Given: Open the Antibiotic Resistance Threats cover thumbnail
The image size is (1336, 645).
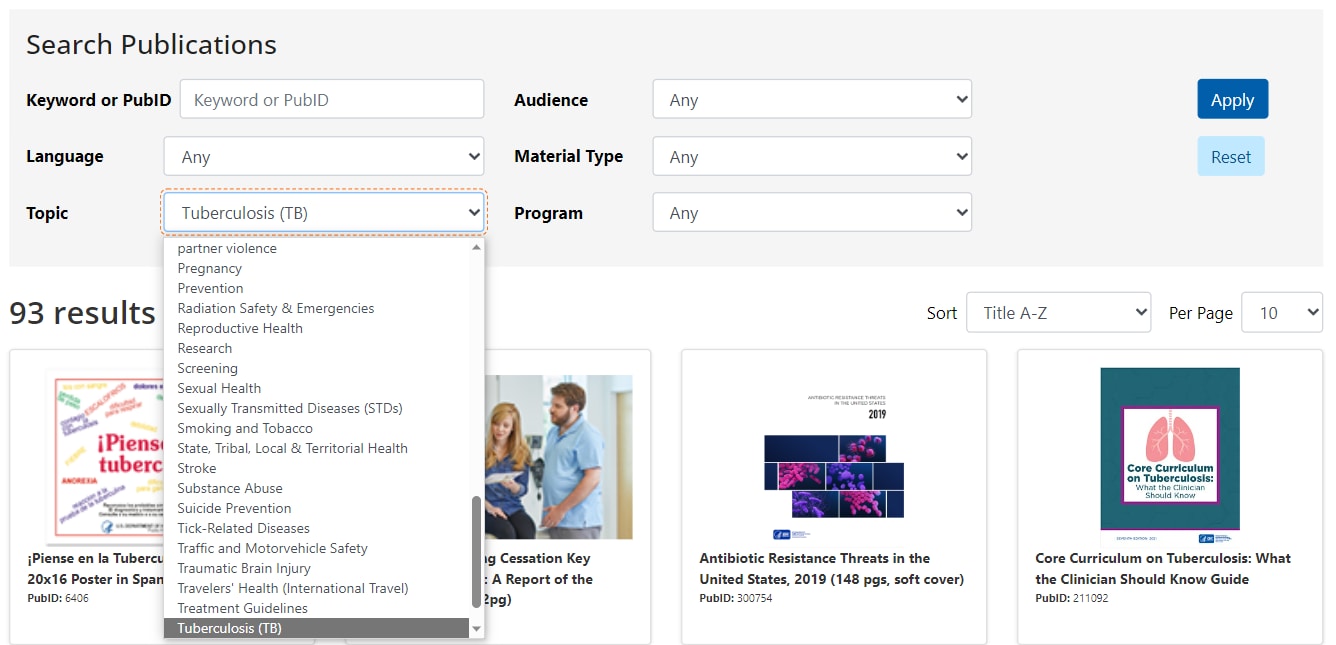Looking at the screenshot, I should pyautogui.click(x=834, y=458).
